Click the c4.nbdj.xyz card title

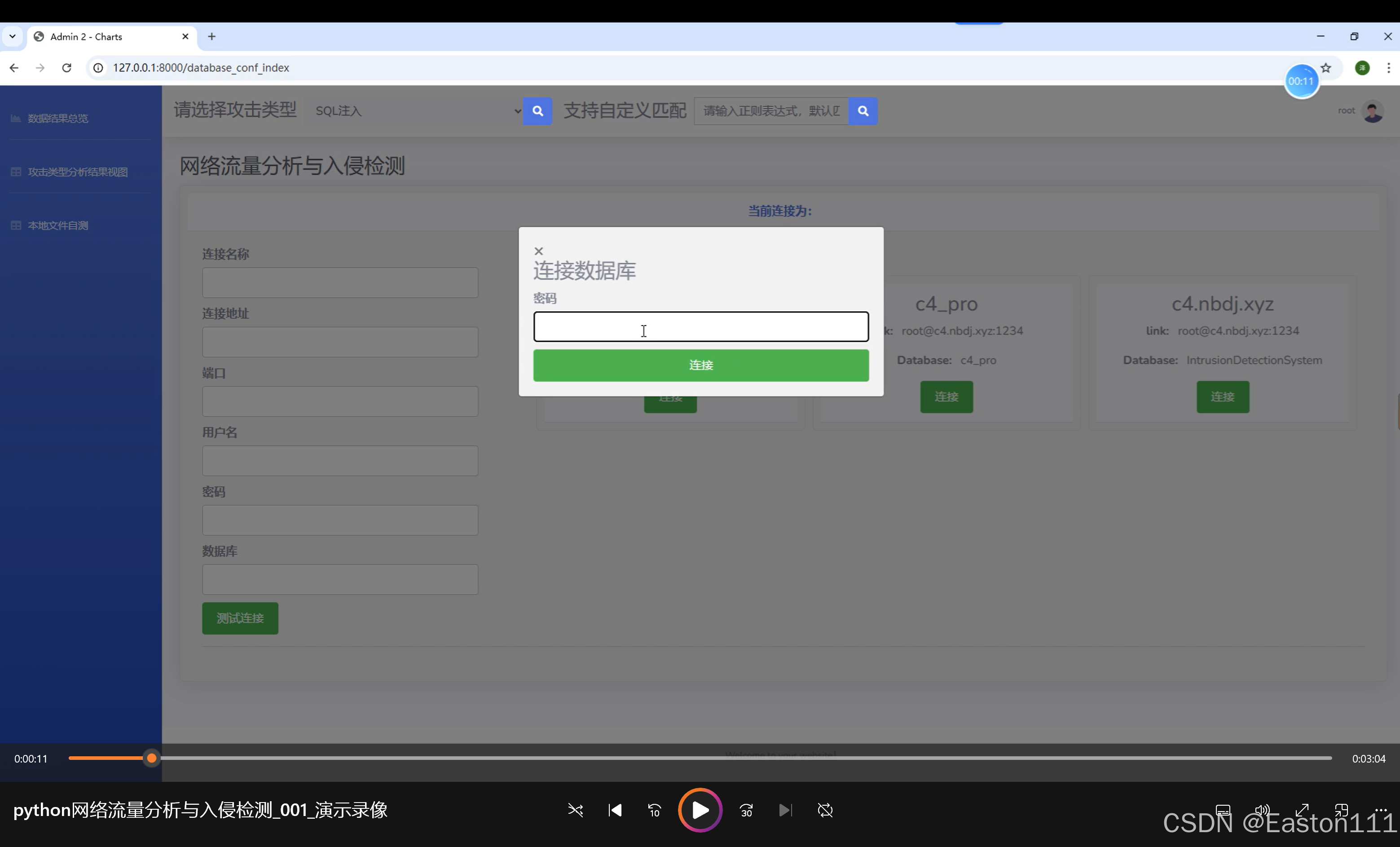tap(1223, 304)
